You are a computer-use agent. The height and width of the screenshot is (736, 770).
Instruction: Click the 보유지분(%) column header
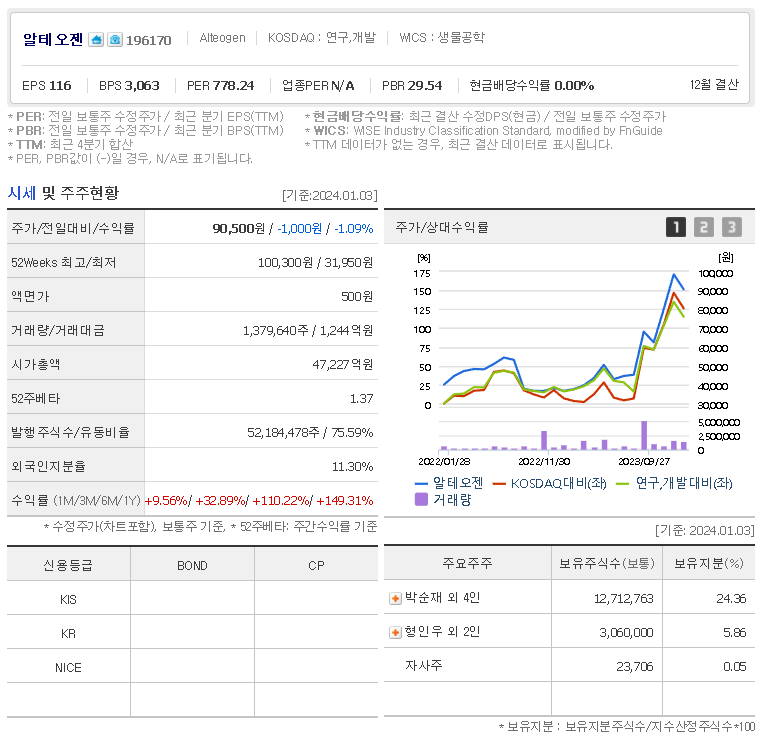709,563
